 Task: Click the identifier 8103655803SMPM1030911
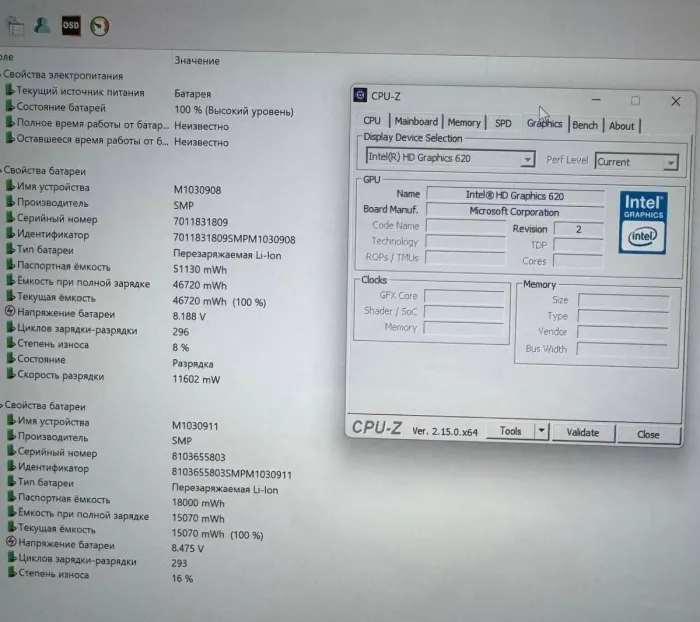[x=232, y=474]
